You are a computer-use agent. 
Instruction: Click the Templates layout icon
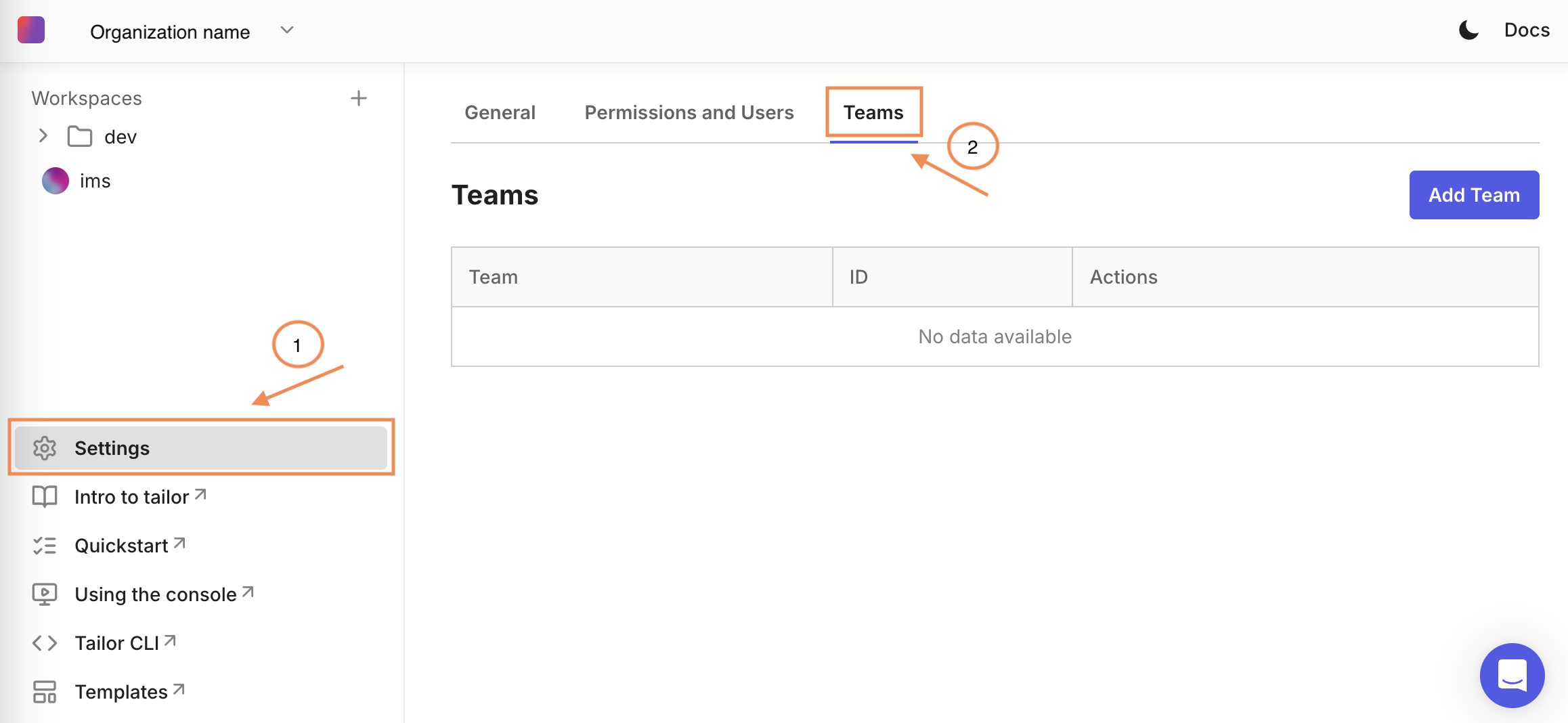(x=44, y=691)
